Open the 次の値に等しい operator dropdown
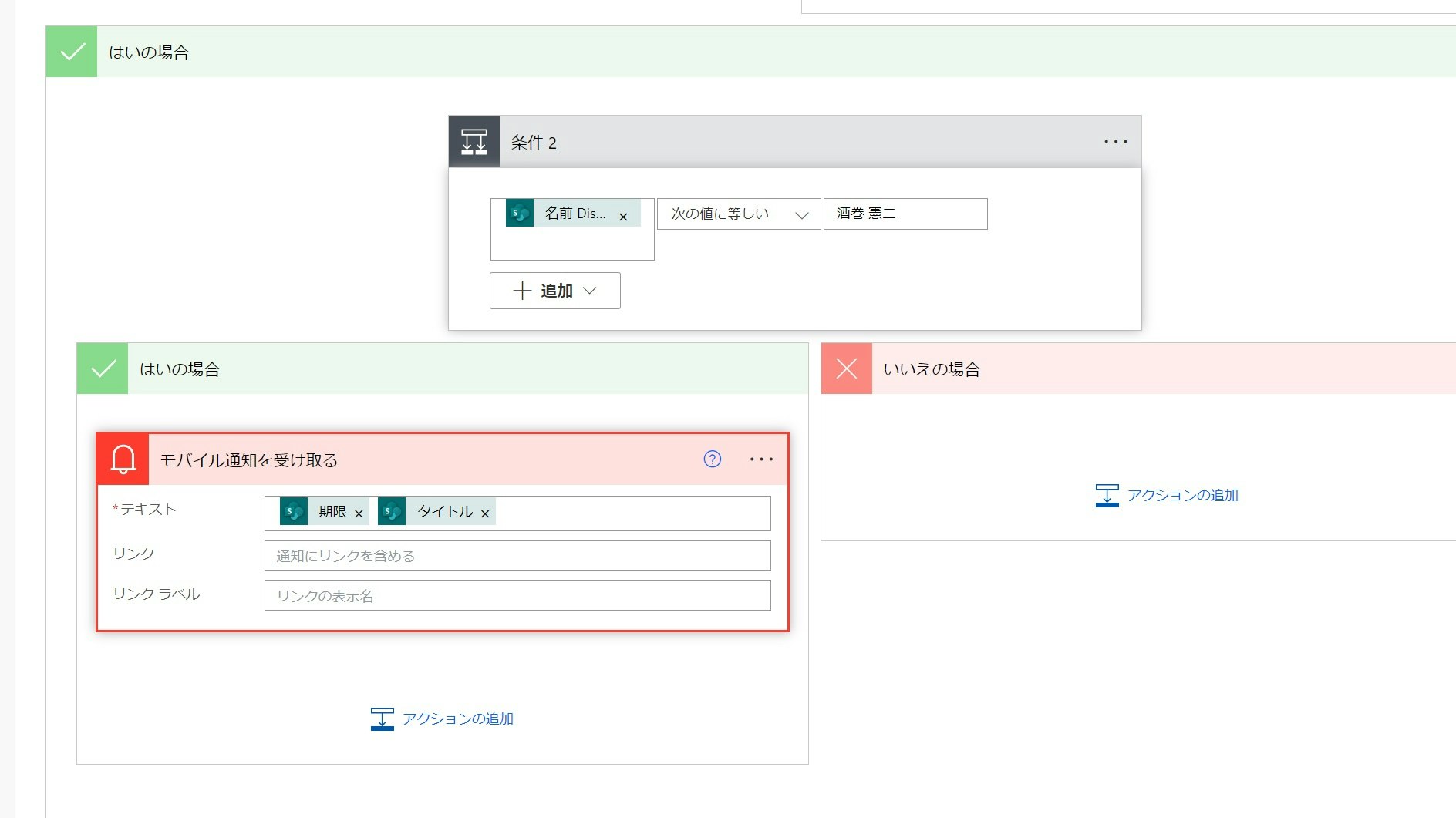Viewport: 1456px width, 818px height. [x=739, y=214]
